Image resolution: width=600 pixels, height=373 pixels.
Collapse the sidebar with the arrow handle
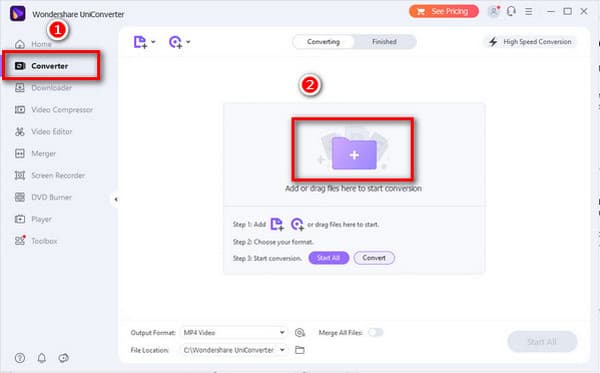(116, 199)
